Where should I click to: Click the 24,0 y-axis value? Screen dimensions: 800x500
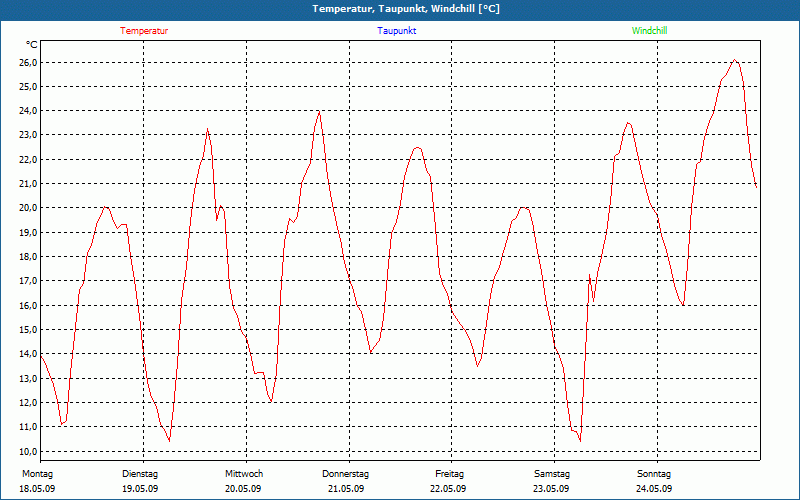coord(28,111)
